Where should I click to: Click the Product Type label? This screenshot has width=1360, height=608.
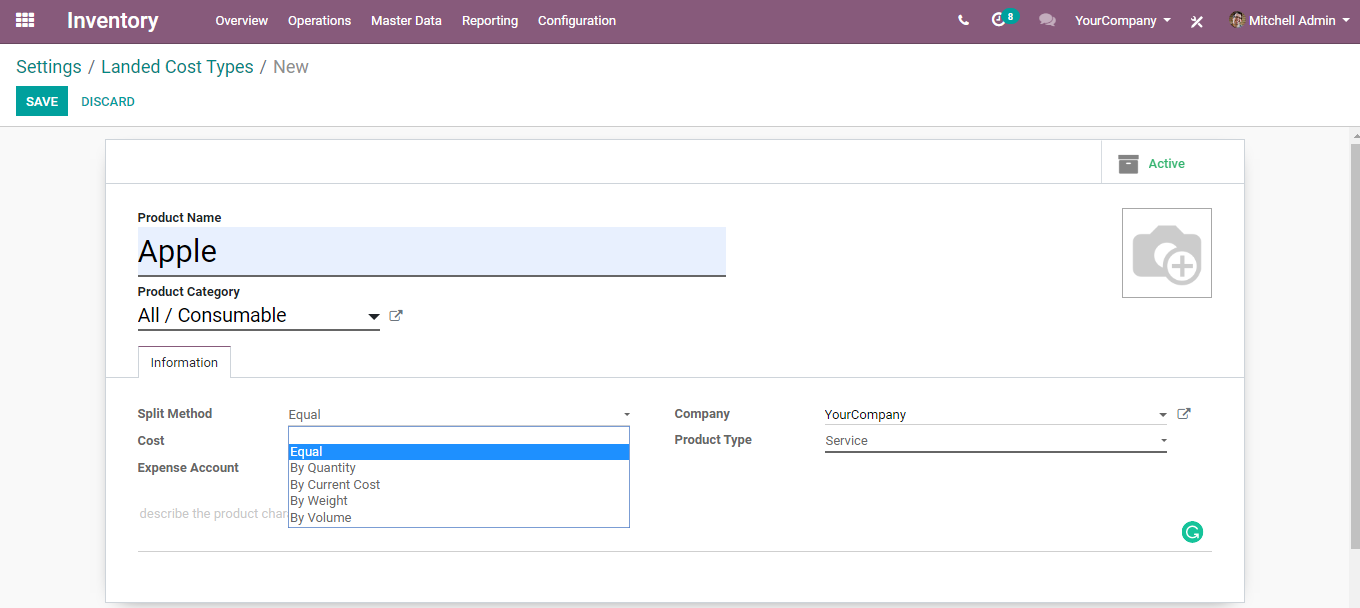(713, 440)
